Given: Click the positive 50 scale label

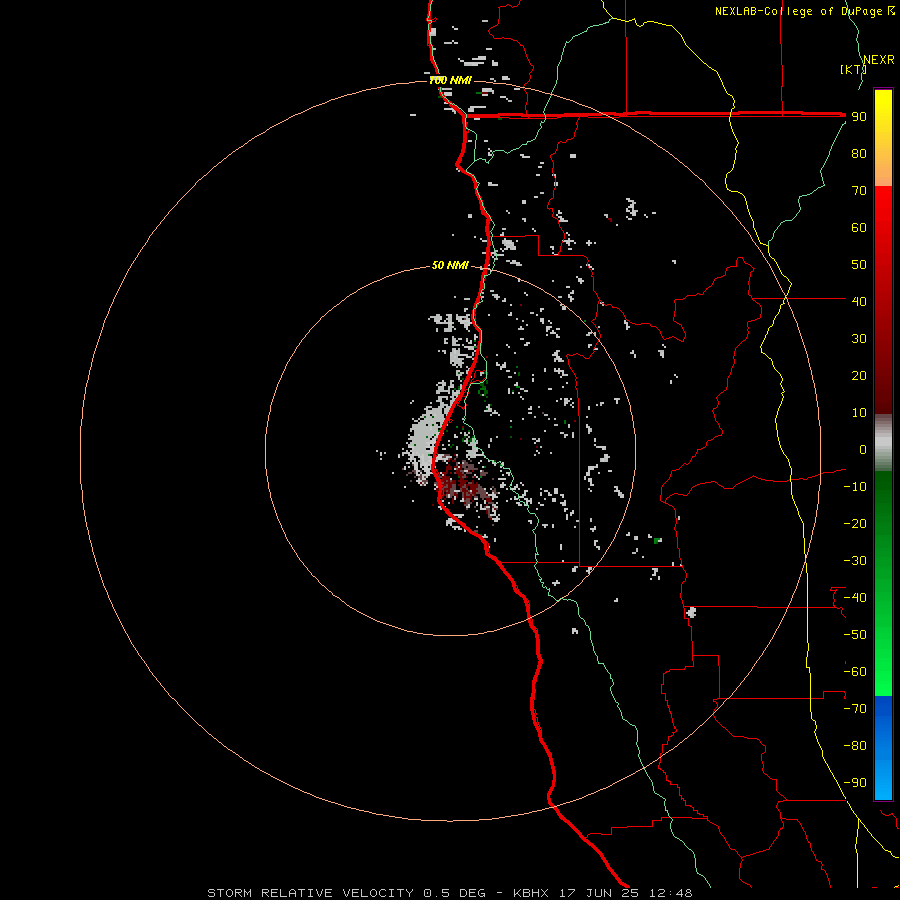Looking at the screenshot, I should (859, 265).
